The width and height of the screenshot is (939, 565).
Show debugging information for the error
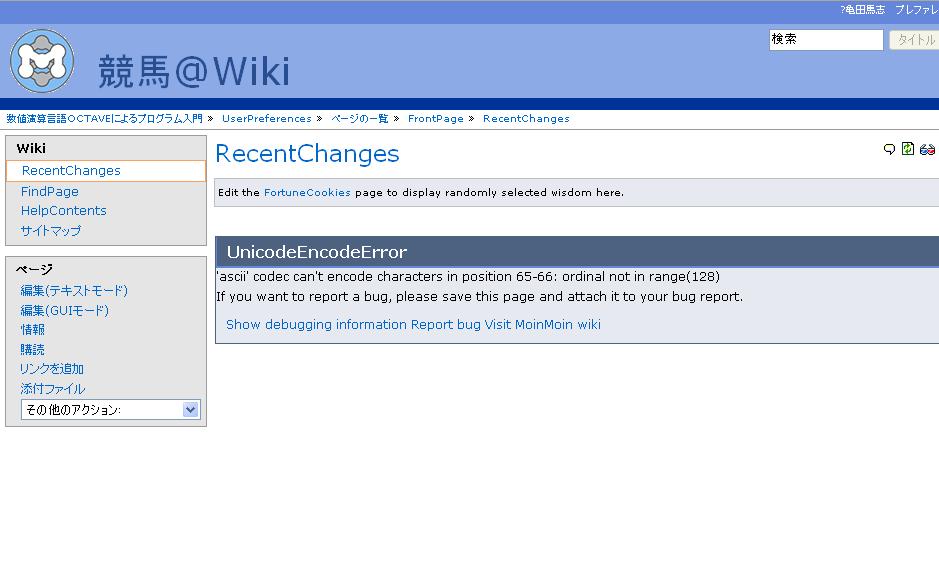coord(316,325)
